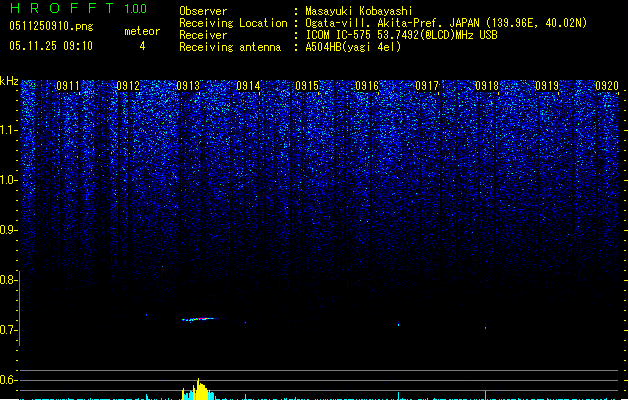Click the meteor count value 4
The image size is (629, 400).
[x=142, y=46]
